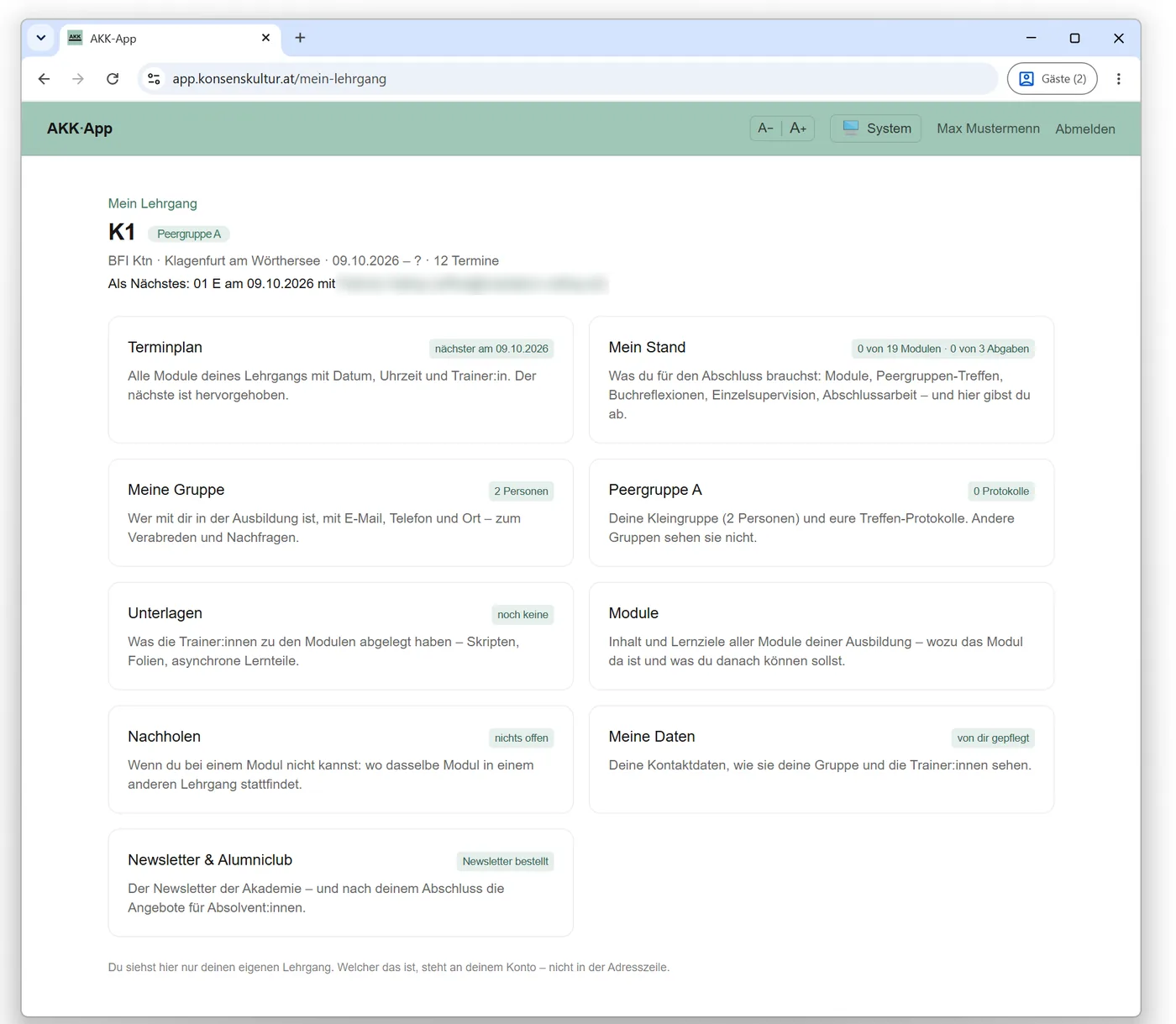
Task: Open the Nachholen card
Action: point(340,759)
